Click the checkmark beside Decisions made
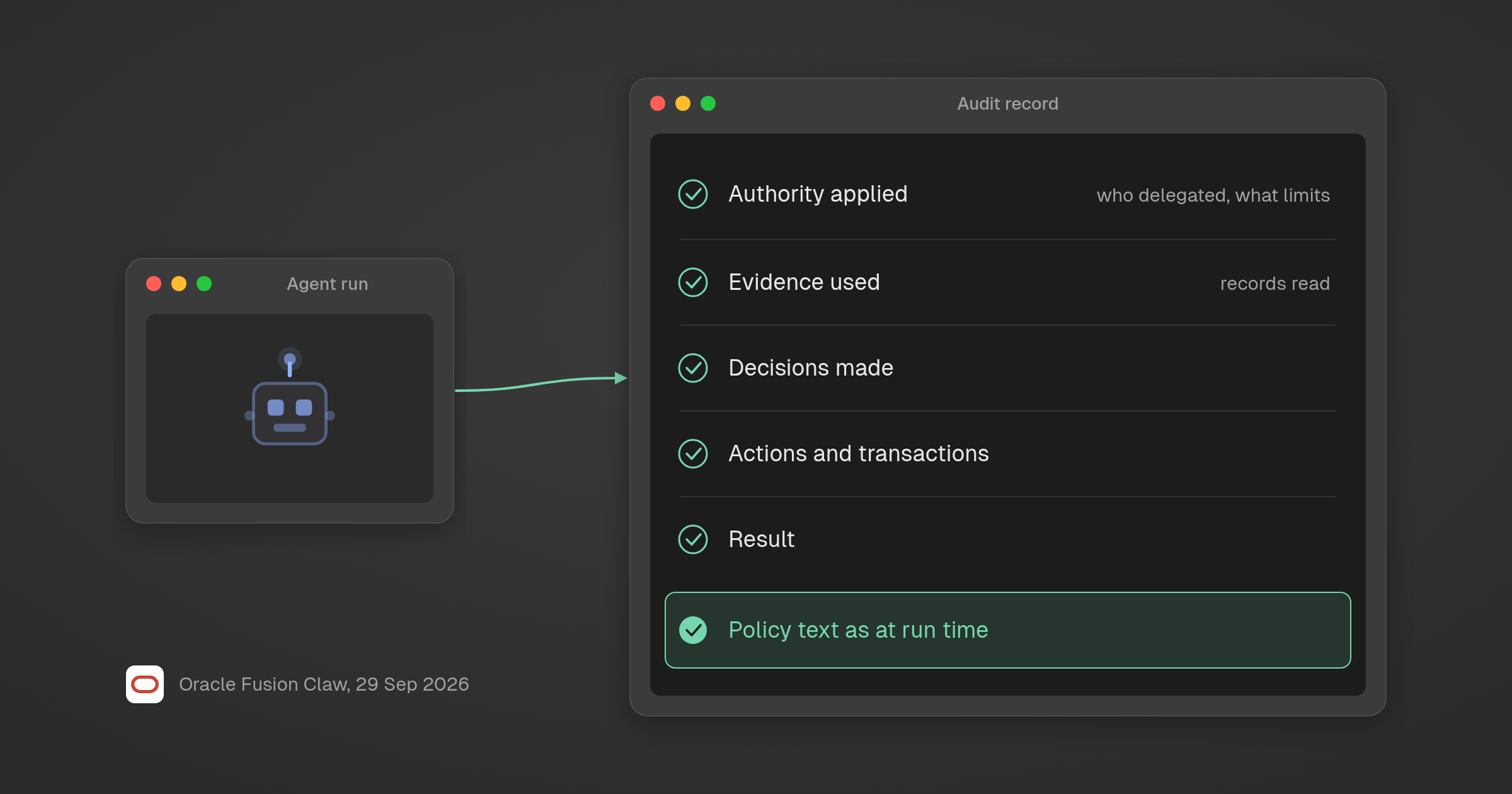 coord(693,368)
